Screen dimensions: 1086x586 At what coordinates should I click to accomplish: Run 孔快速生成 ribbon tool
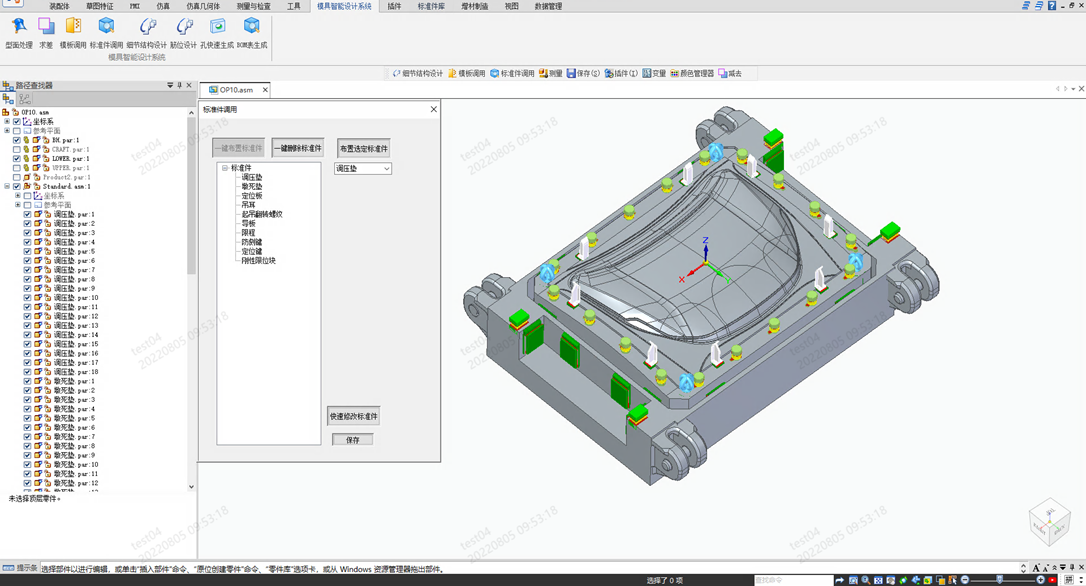tap(217, 33)
